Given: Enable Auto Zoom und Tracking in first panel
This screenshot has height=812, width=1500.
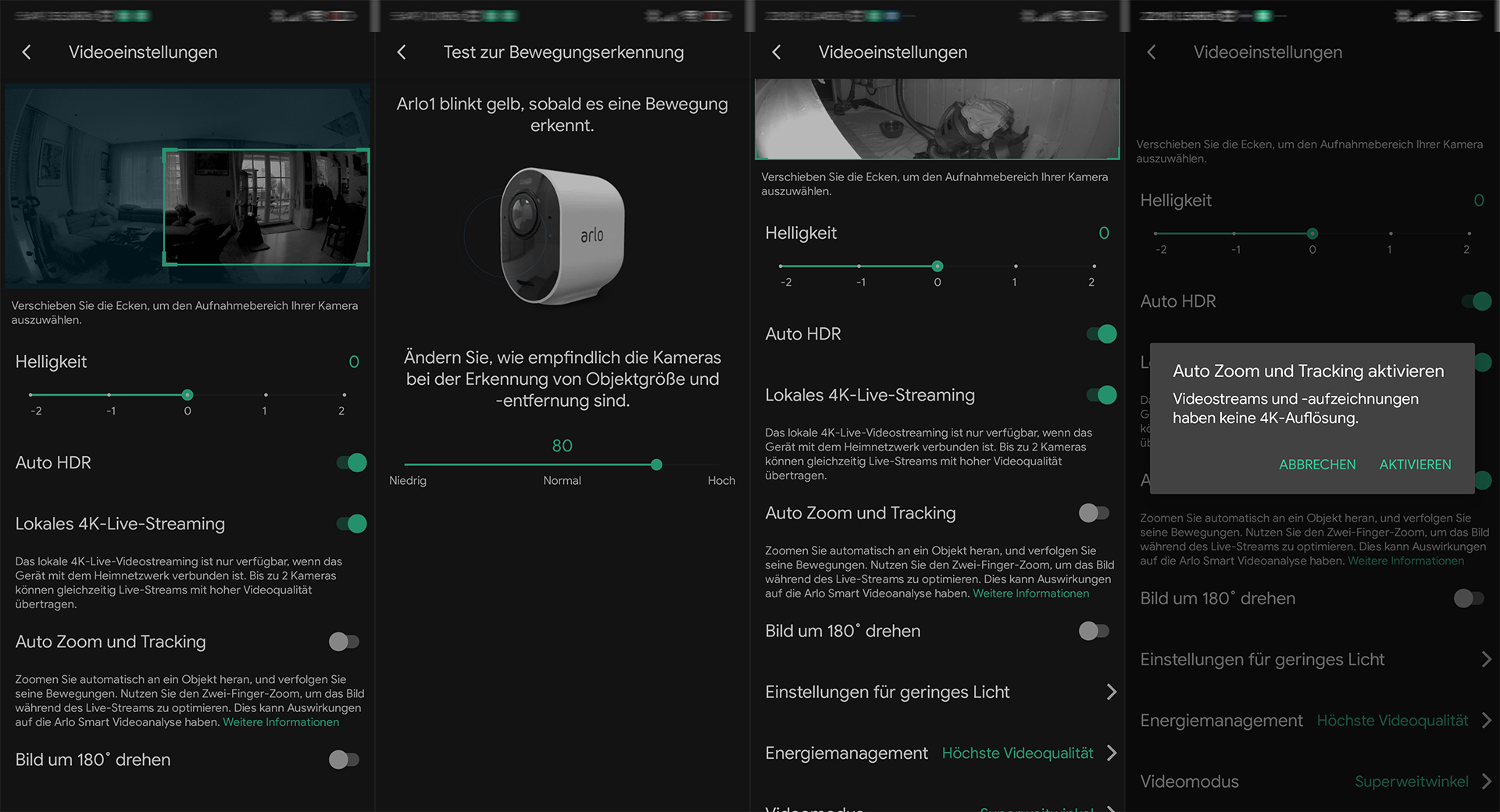Looking at the screenshot, I should [344, 642].
